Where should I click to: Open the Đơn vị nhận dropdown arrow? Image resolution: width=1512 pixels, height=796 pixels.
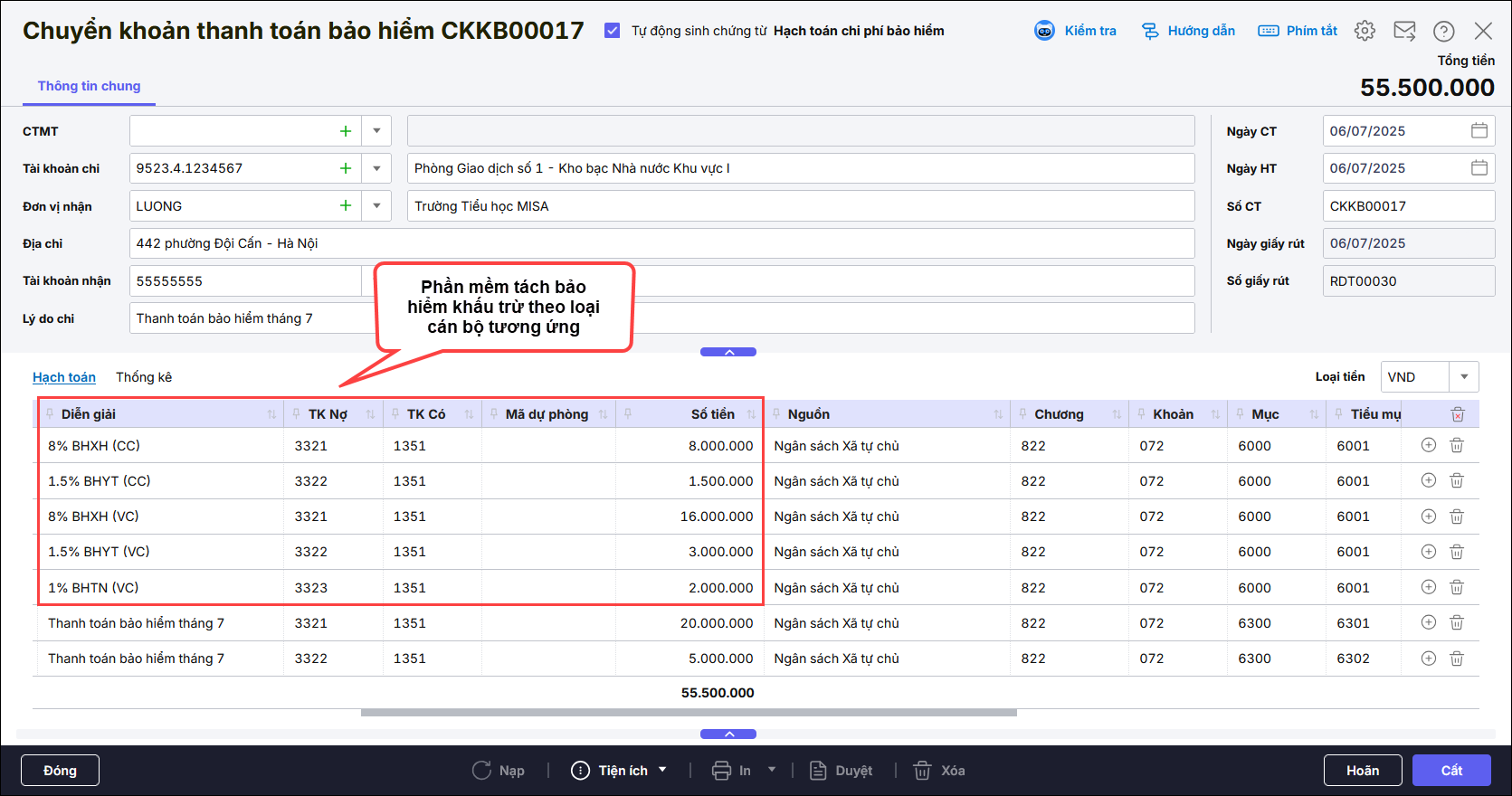click(376, 206)
